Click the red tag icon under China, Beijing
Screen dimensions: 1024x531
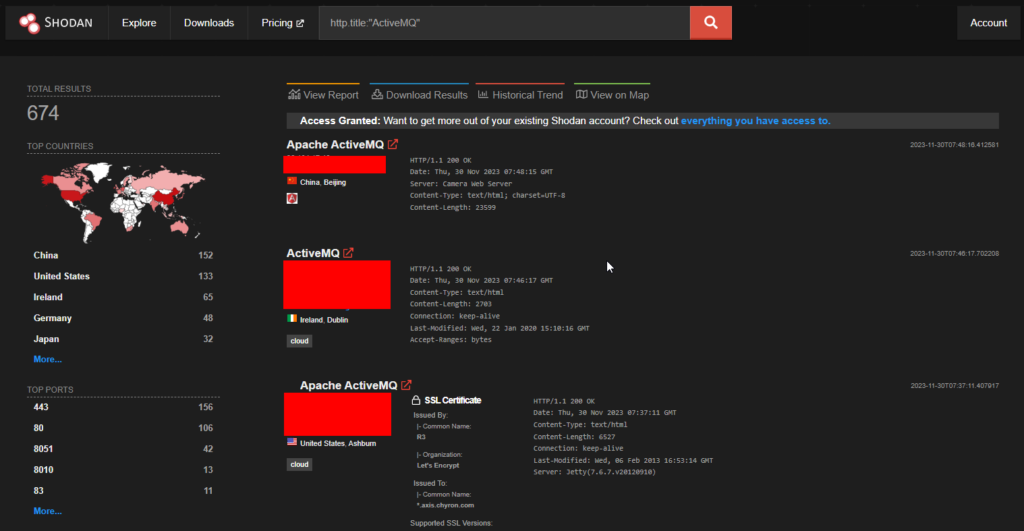pos(292,199)
